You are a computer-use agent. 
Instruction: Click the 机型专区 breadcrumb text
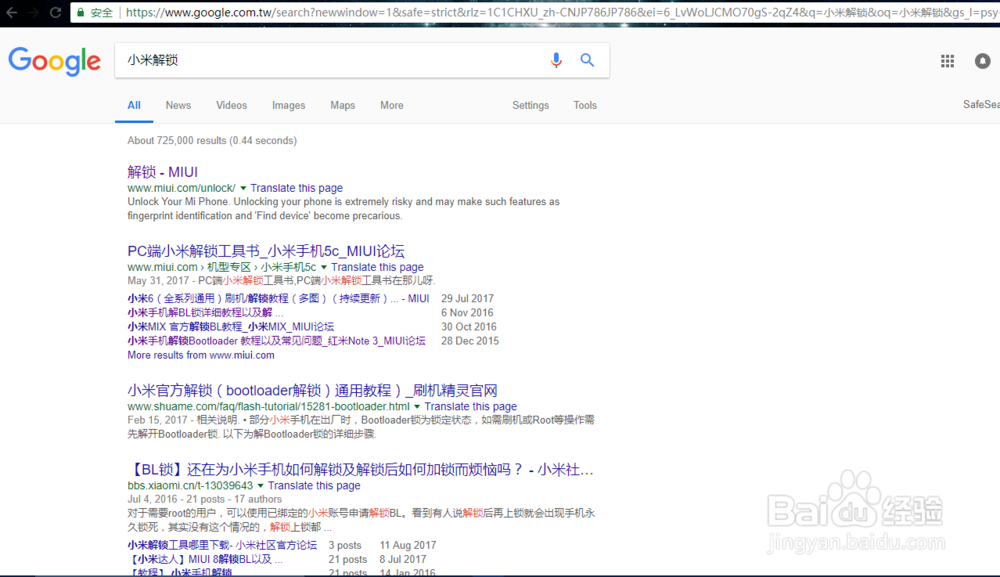(229, 267)
